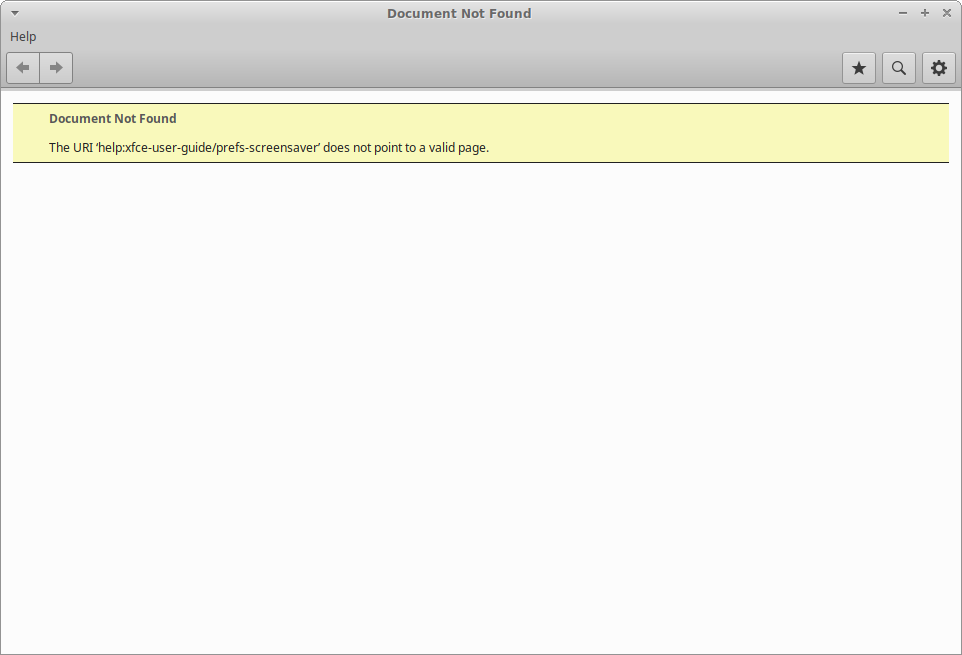Click the bold 'Document Not Found' error heading

[112, 119]
